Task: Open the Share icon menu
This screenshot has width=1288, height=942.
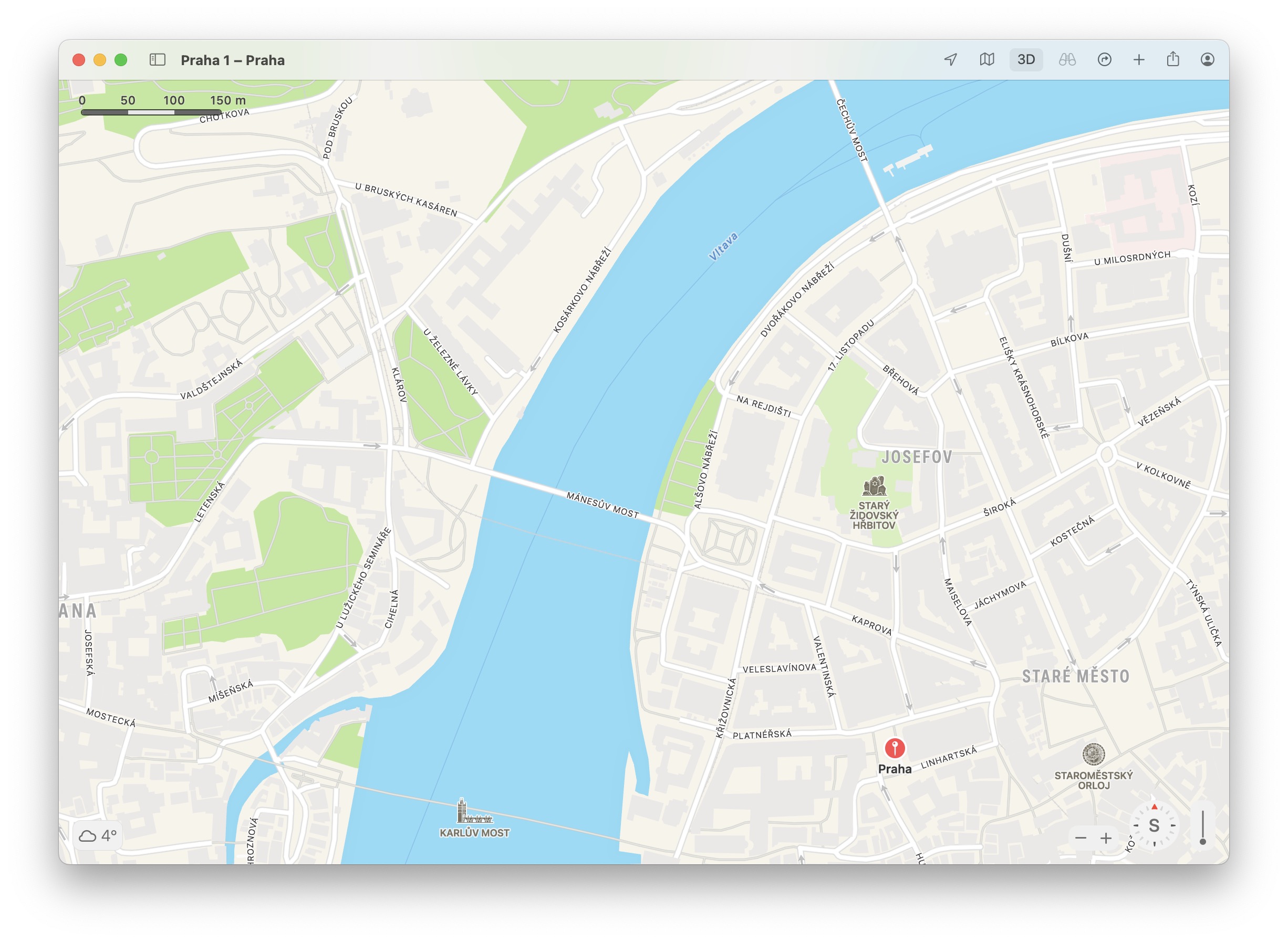Action: (1173, 59)
